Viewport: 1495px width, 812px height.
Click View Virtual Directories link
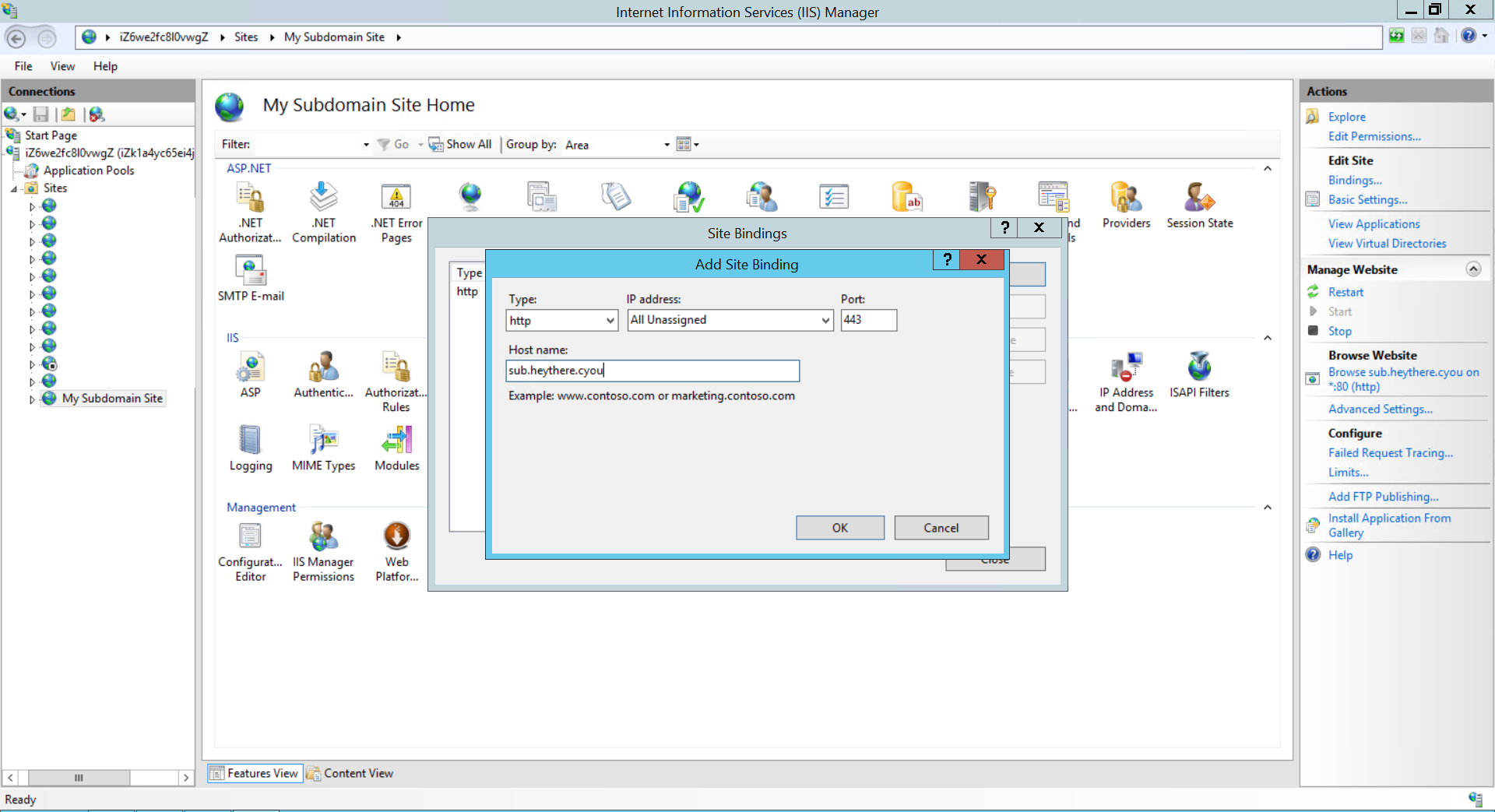click(x=1387, y=244)
